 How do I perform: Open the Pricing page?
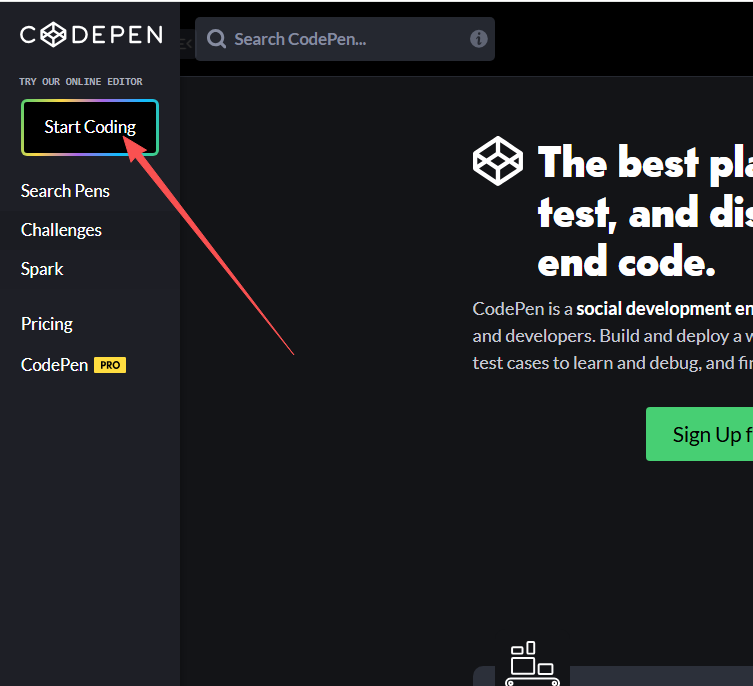click(x=47, y=324)
